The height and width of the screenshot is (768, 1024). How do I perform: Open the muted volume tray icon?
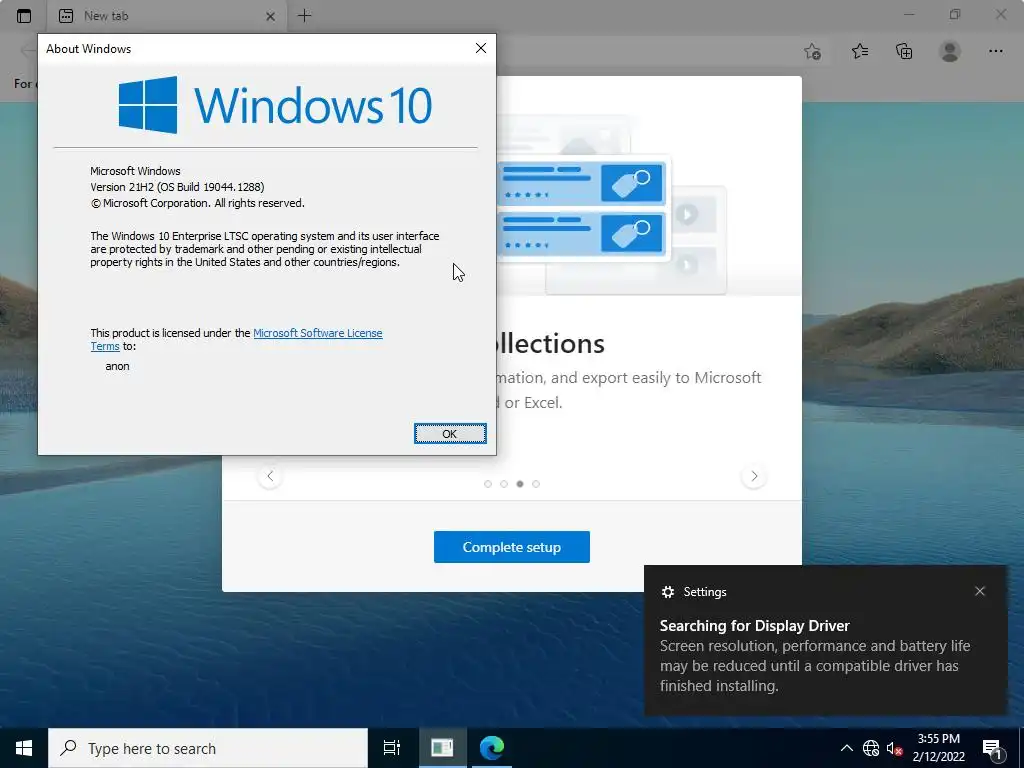coord(894,748)
